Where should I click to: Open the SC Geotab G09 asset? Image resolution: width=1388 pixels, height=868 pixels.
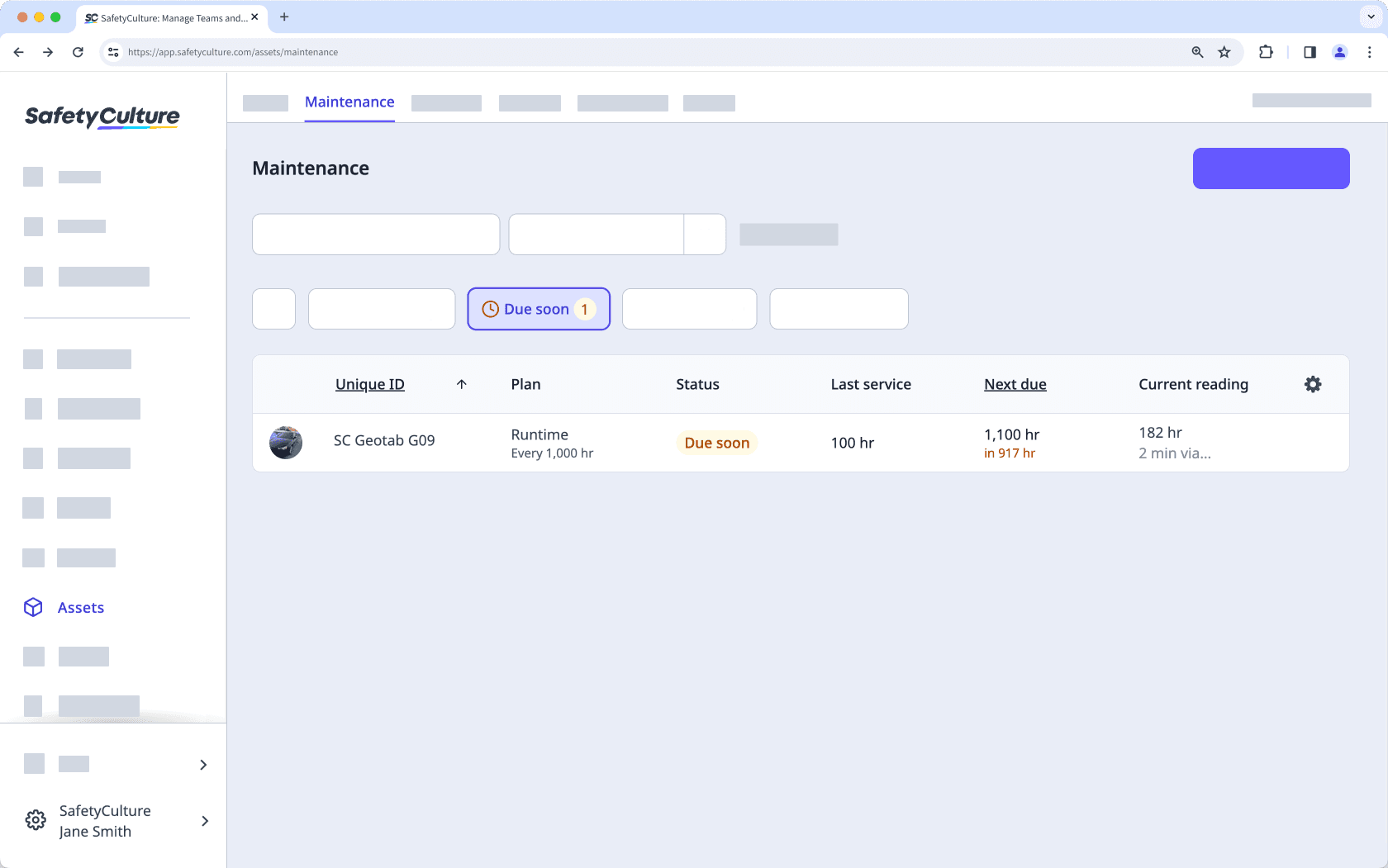[383, 440]
